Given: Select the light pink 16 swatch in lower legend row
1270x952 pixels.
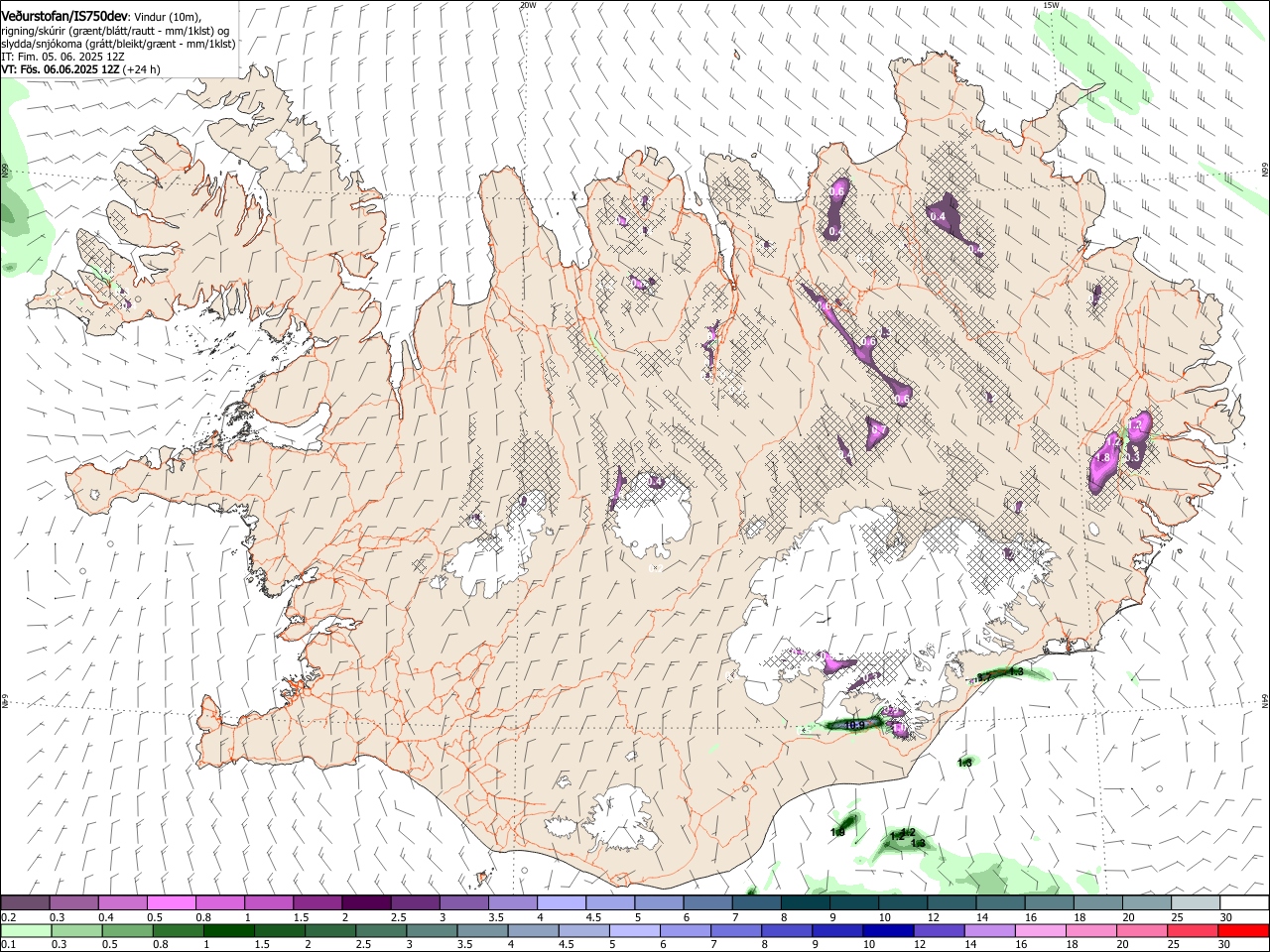Looking at the screenshot, I should coord(1041,930).
